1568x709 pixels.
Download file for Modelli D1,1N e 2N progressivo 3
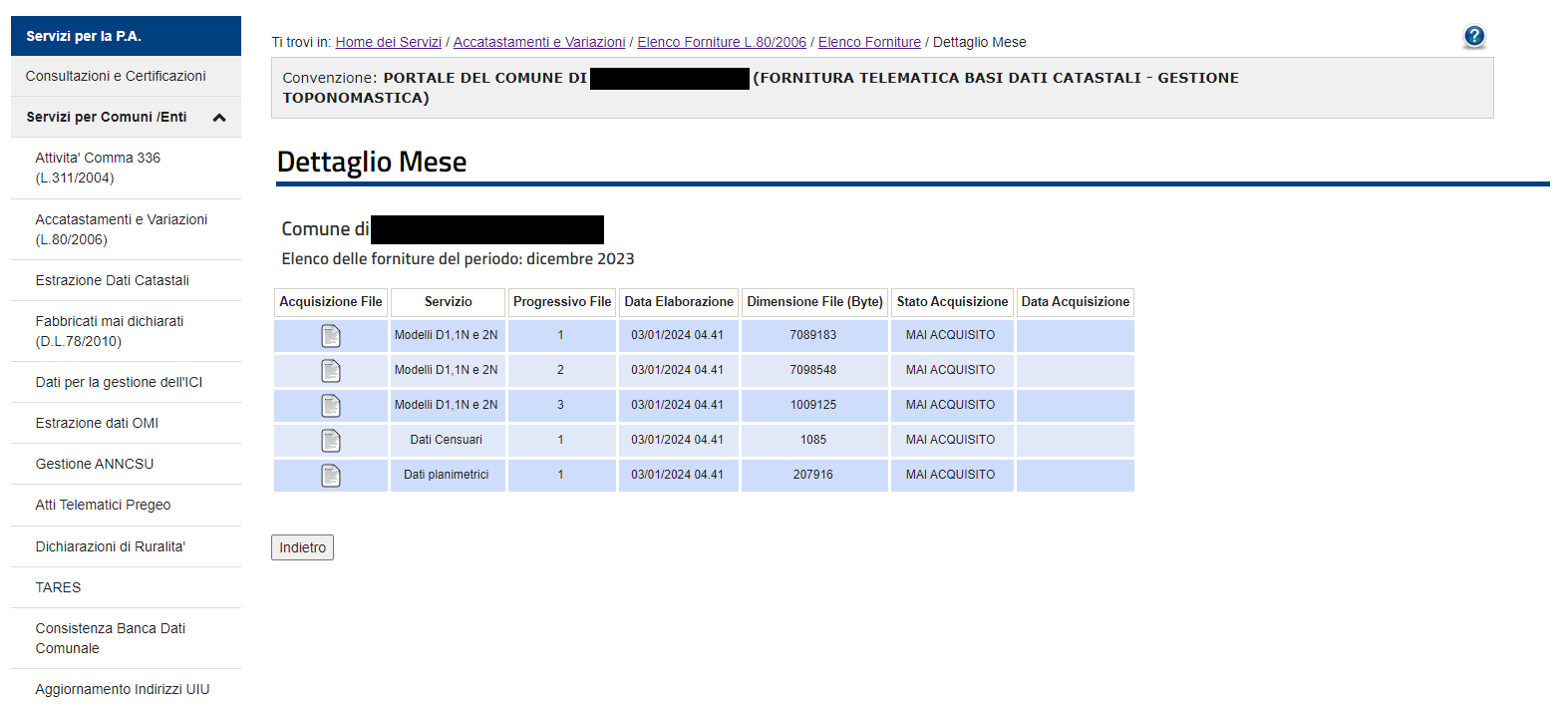(x=331, y=406)
